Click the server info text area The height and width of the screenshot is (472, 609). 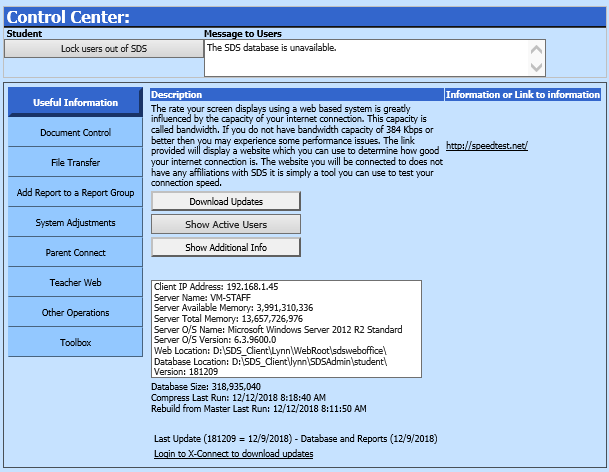tap(285, 328)
